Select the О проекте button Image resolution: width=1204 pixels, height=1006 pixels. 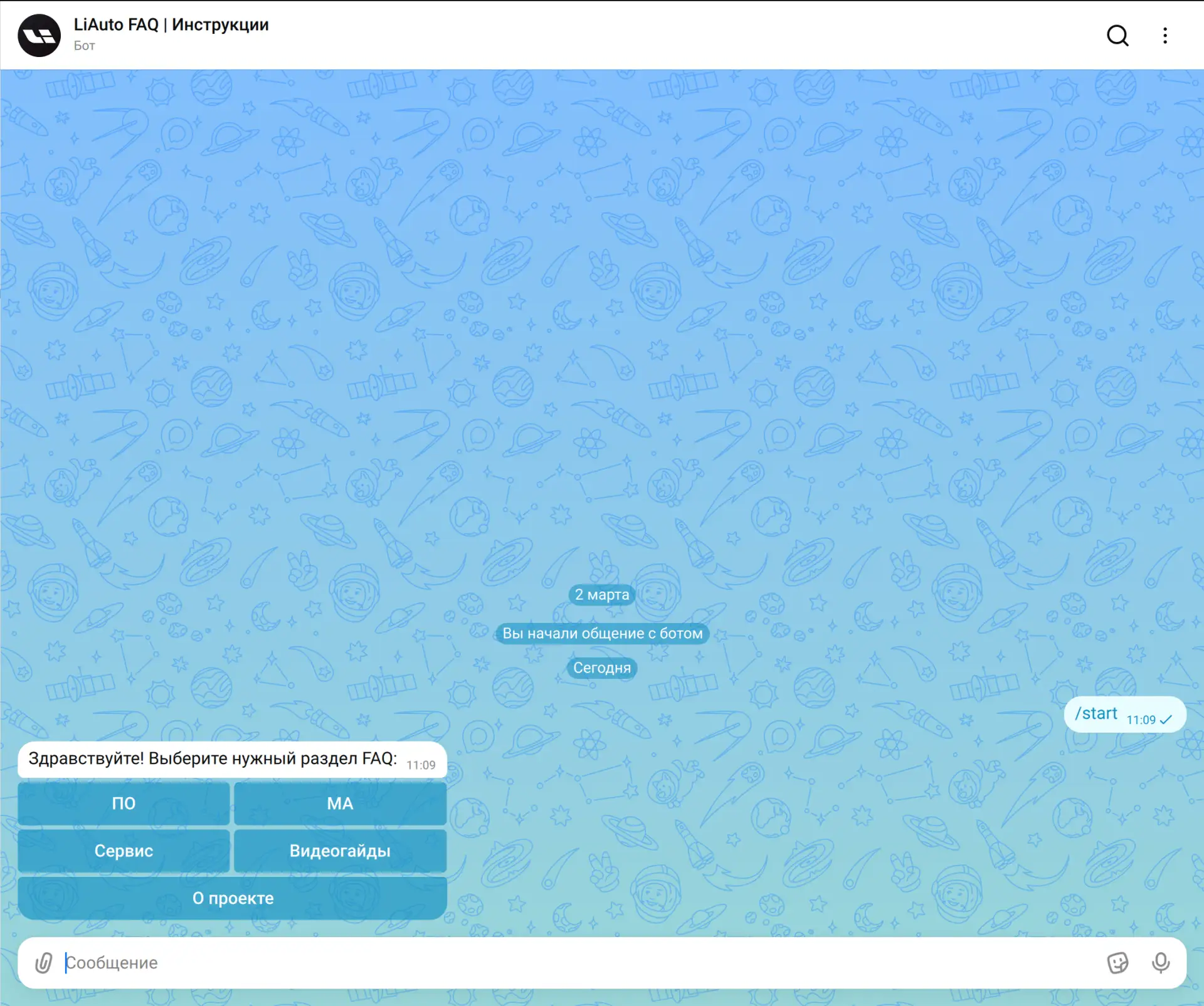coord(233,898)
